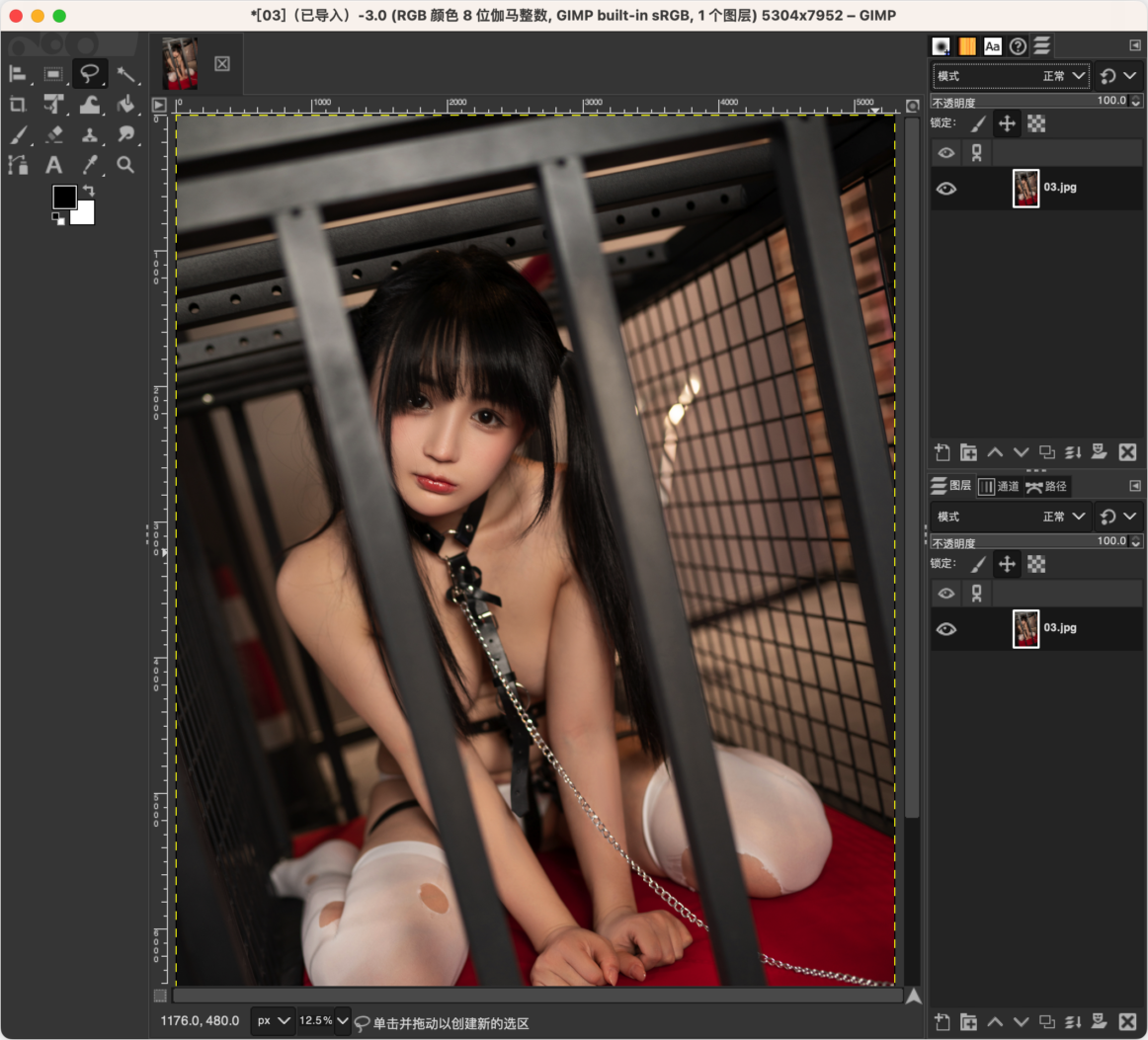Toggle lock pixels in upper dock

pos(978,123)
